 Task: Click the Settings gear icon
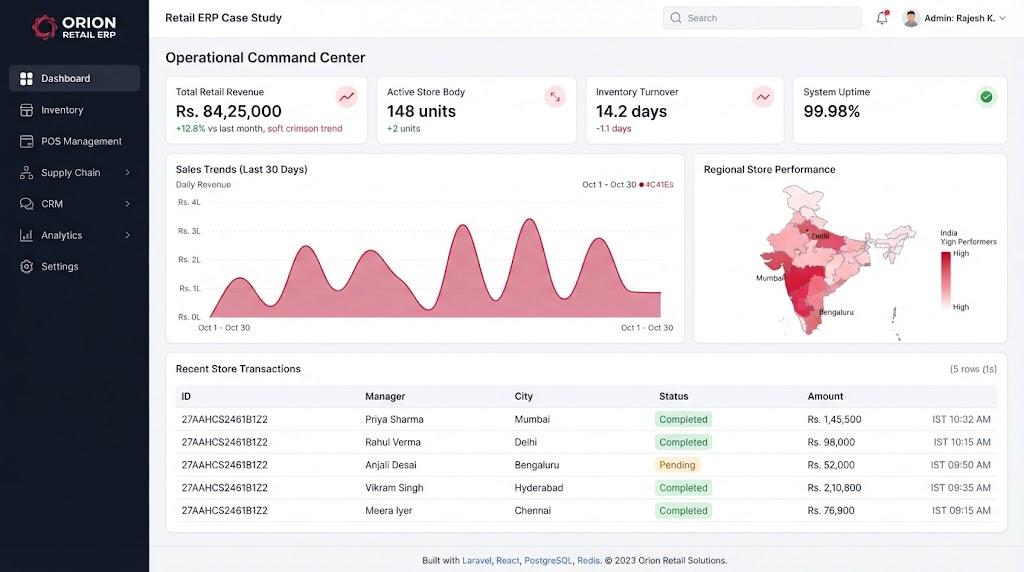pos(26,266)
